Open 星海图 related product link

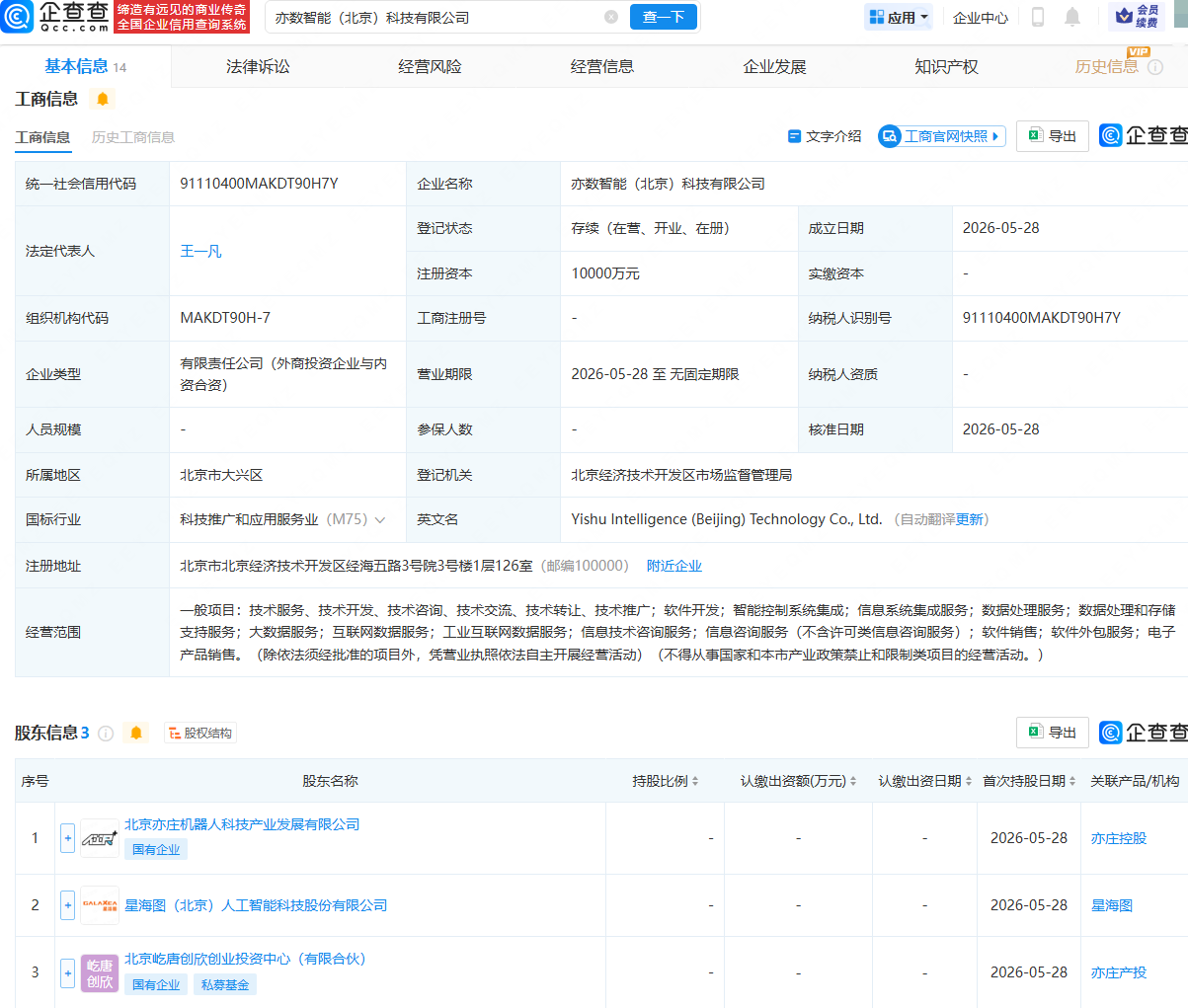1112,905
